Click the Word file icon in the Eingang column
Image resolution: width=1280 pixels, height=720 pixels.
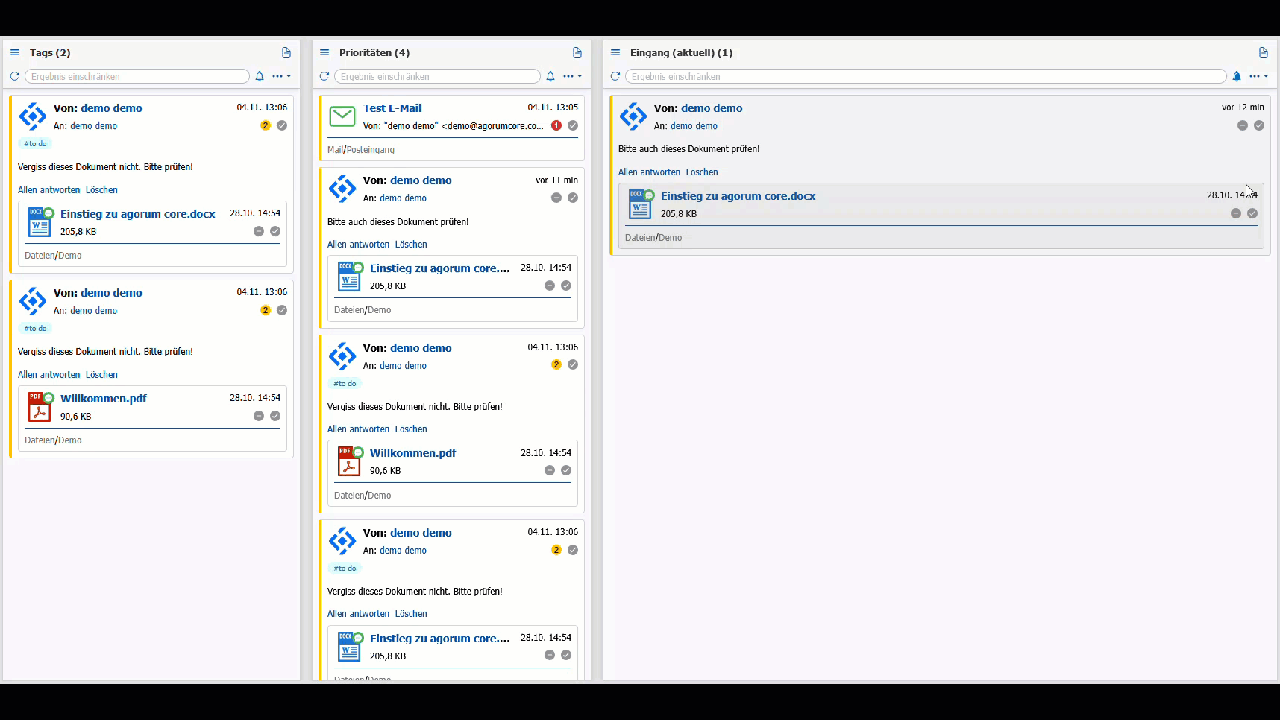coord(640,204)
